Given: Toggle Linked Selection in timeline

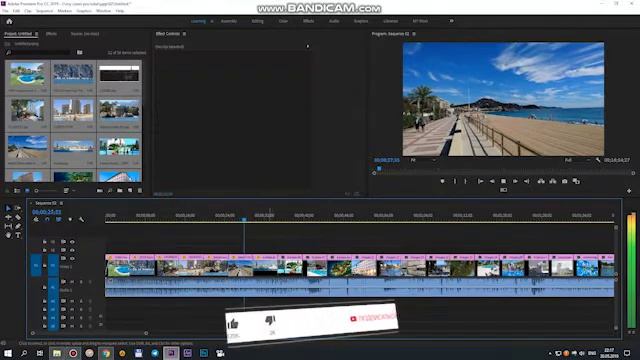Looking at the screenshot, I should coord(59,220).
